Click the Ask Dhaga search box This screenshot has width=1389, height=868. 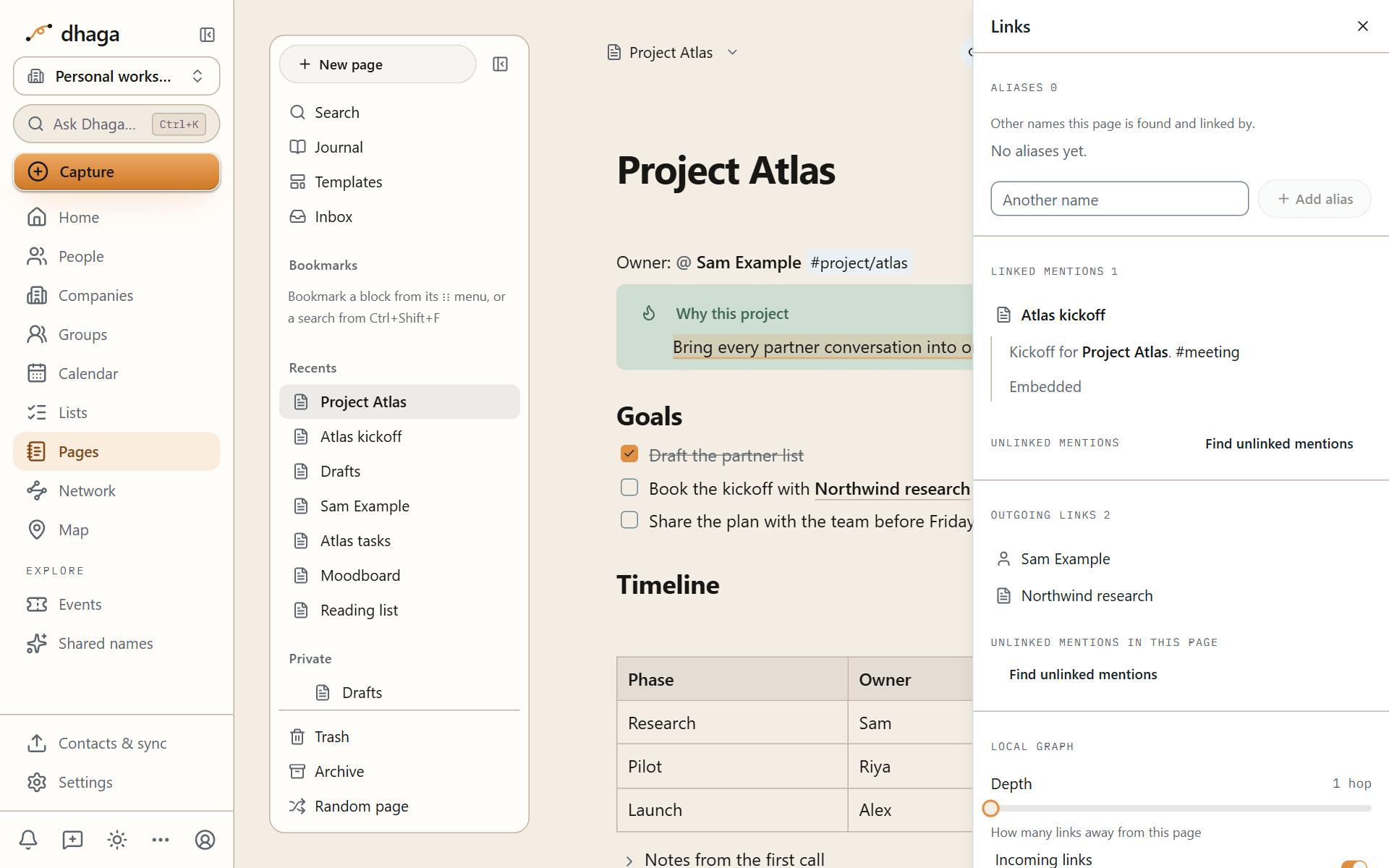pos(116,124)
